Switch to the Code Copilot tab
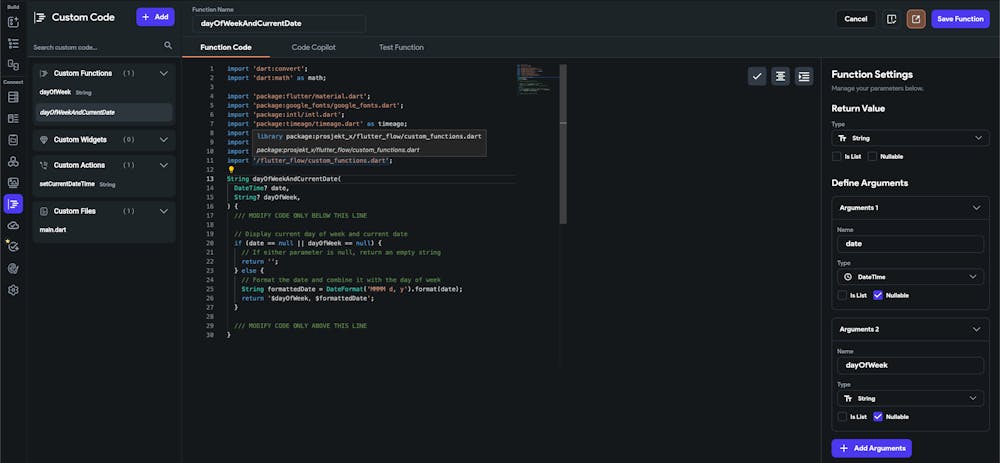1000x463 pixels. [x=313, y=47]
